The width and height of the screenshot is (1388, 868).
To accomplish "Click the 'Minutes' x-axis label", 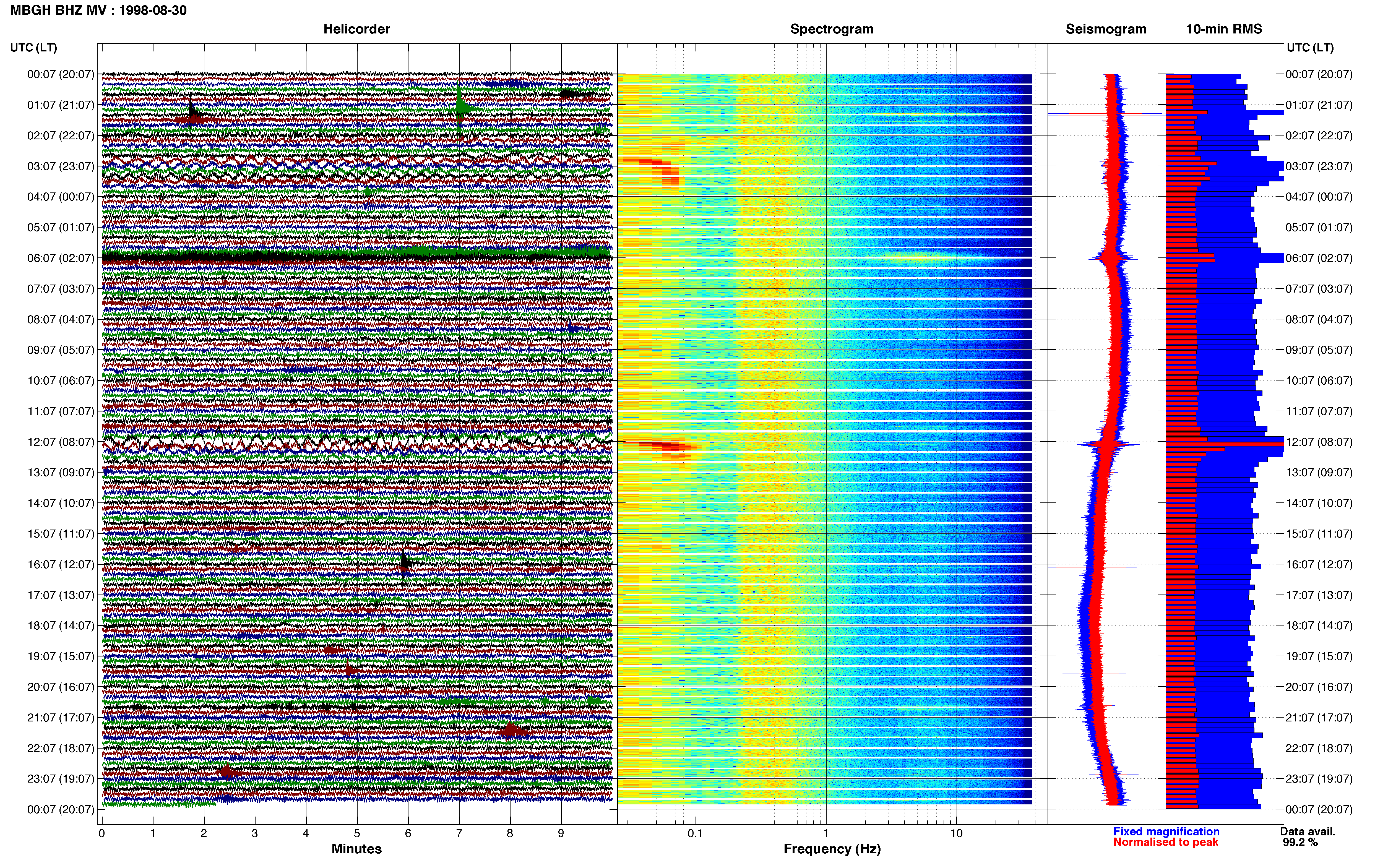I will [356, 848].
